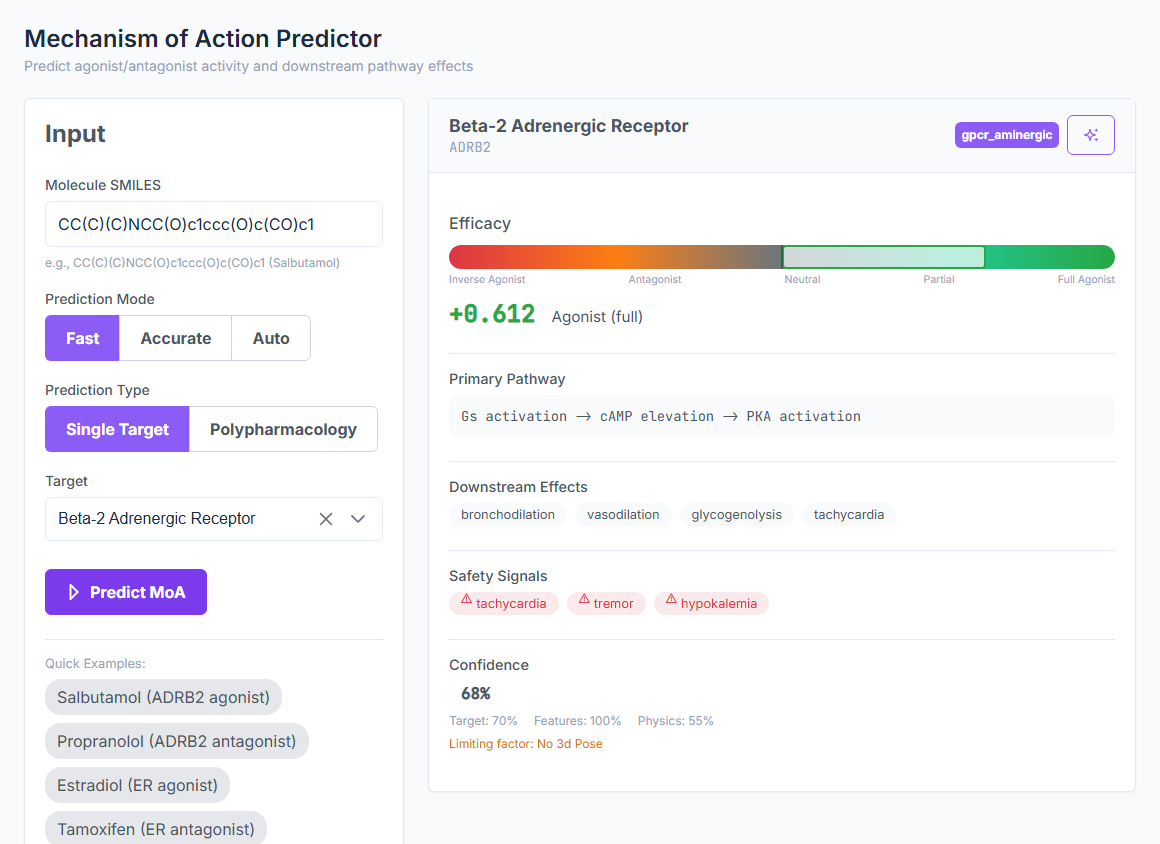Click the Agonist (full) classification label

[597, 317]
